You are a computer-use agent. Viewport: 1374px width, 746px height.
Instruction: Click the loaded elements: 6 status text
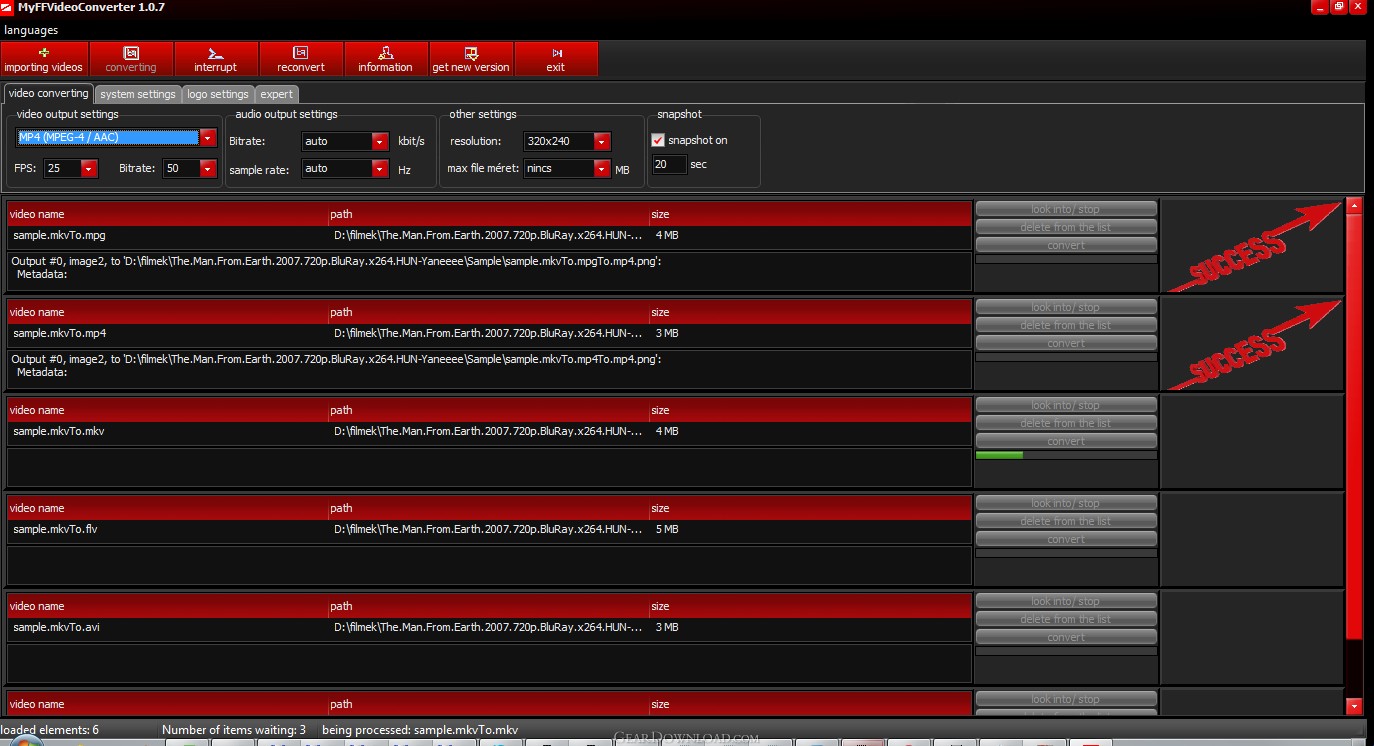click(50, 730)
